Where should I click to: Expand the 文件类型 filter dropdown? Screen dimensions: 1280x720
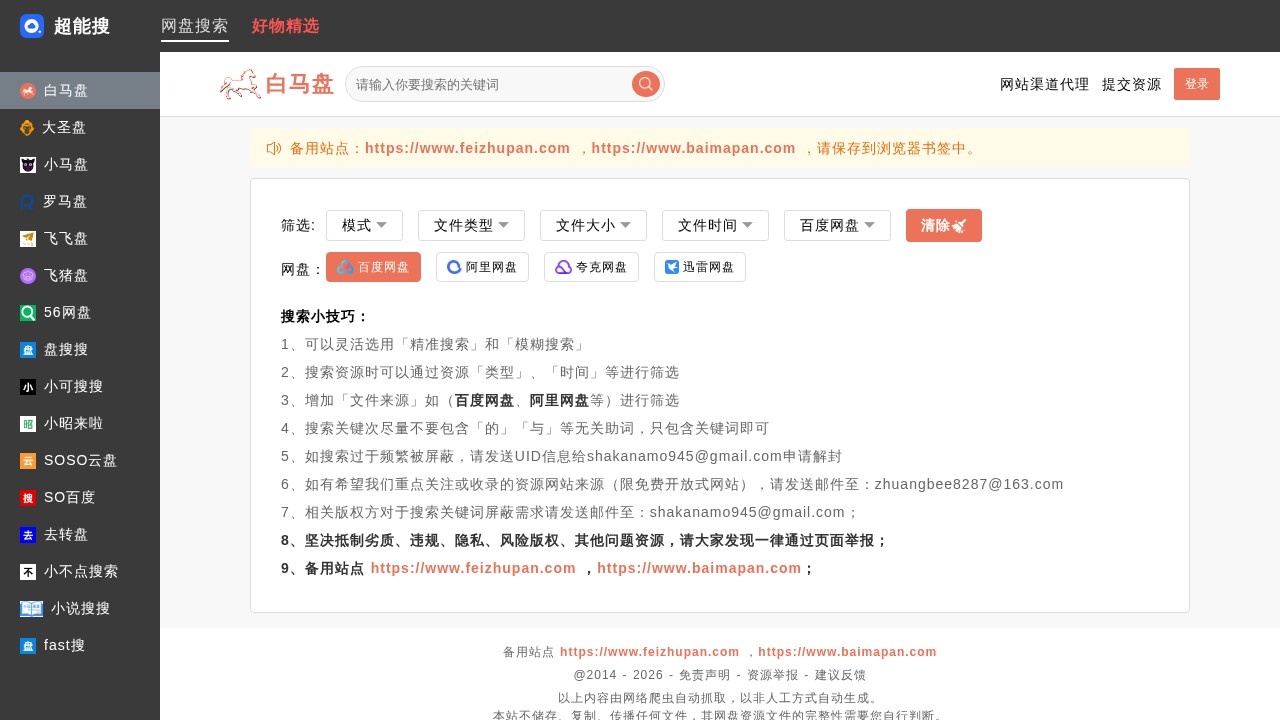tap(471, 225)
